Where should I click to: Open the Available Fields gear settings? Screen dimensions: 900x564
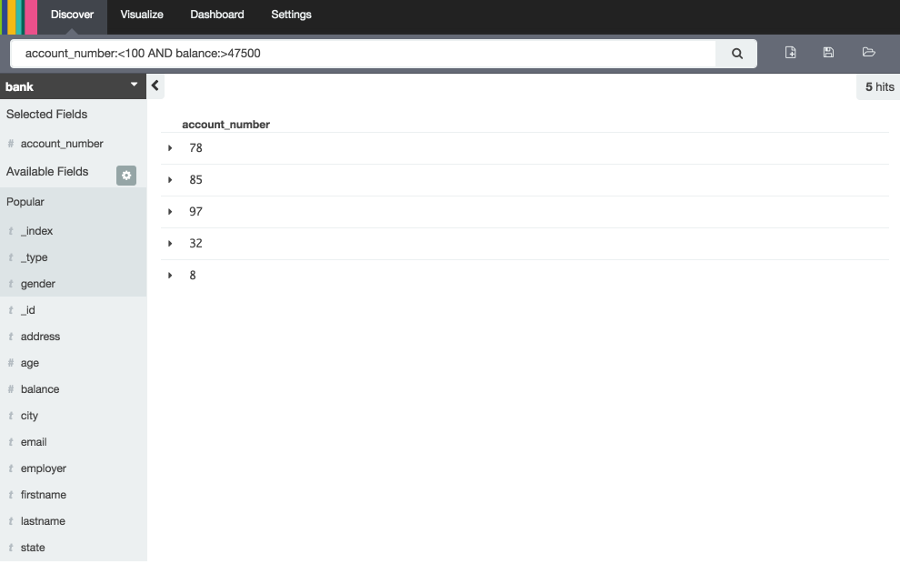click(126, 176)
